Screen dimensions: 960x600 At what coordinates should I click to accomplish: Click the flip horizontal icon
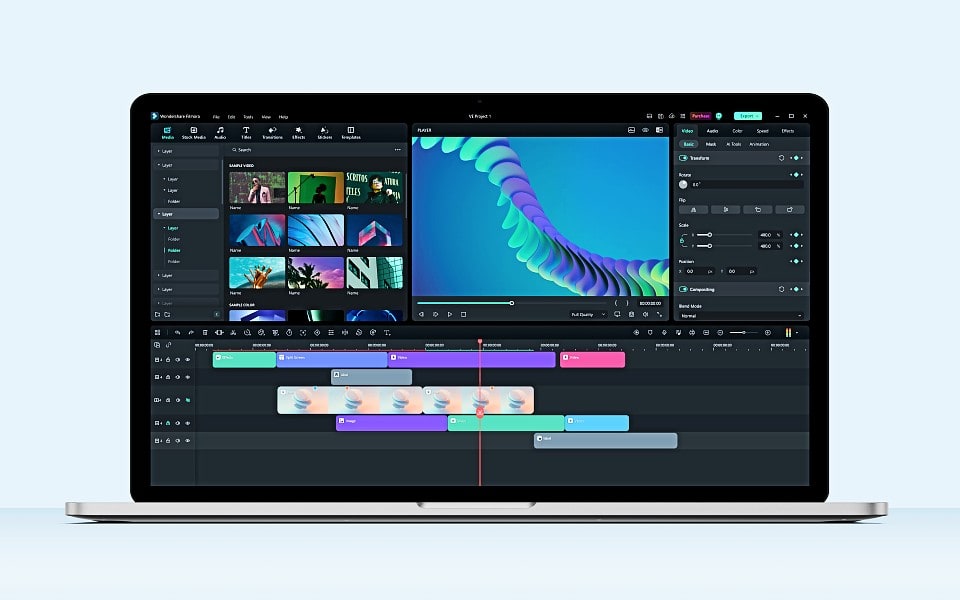pyautogui.click(x=693, y=210)
